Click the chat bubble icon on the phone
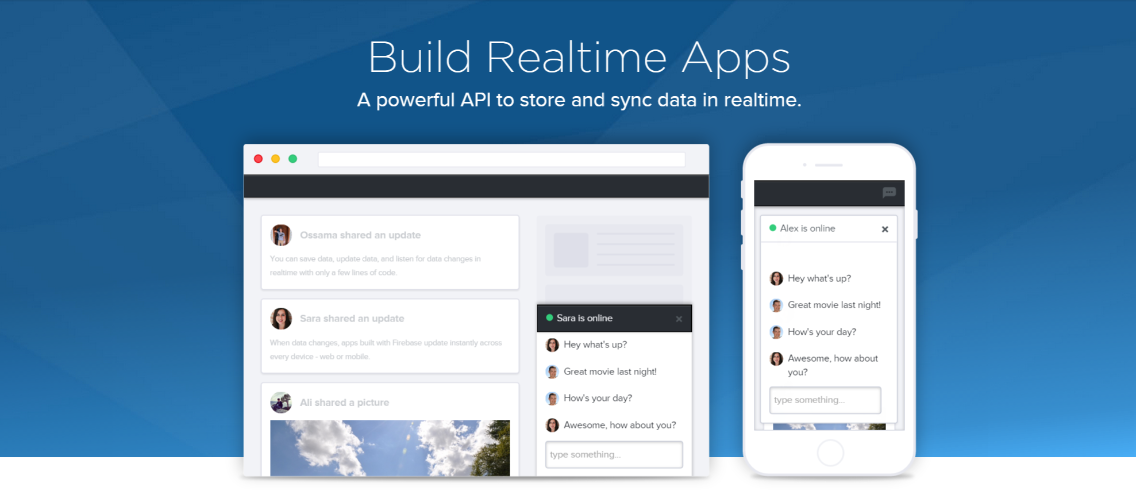This screenshot has height=490, width=1136. pyautogui.click(x=889, y=193)
